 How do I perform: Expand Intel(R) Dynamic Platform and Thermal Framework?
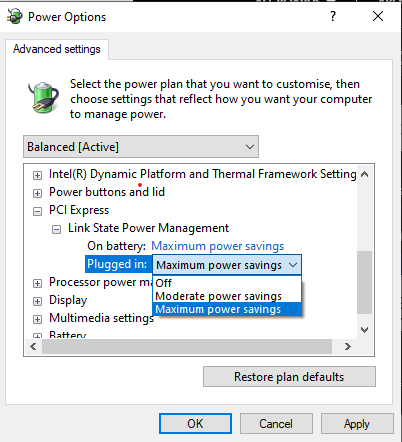pos(37,175)
